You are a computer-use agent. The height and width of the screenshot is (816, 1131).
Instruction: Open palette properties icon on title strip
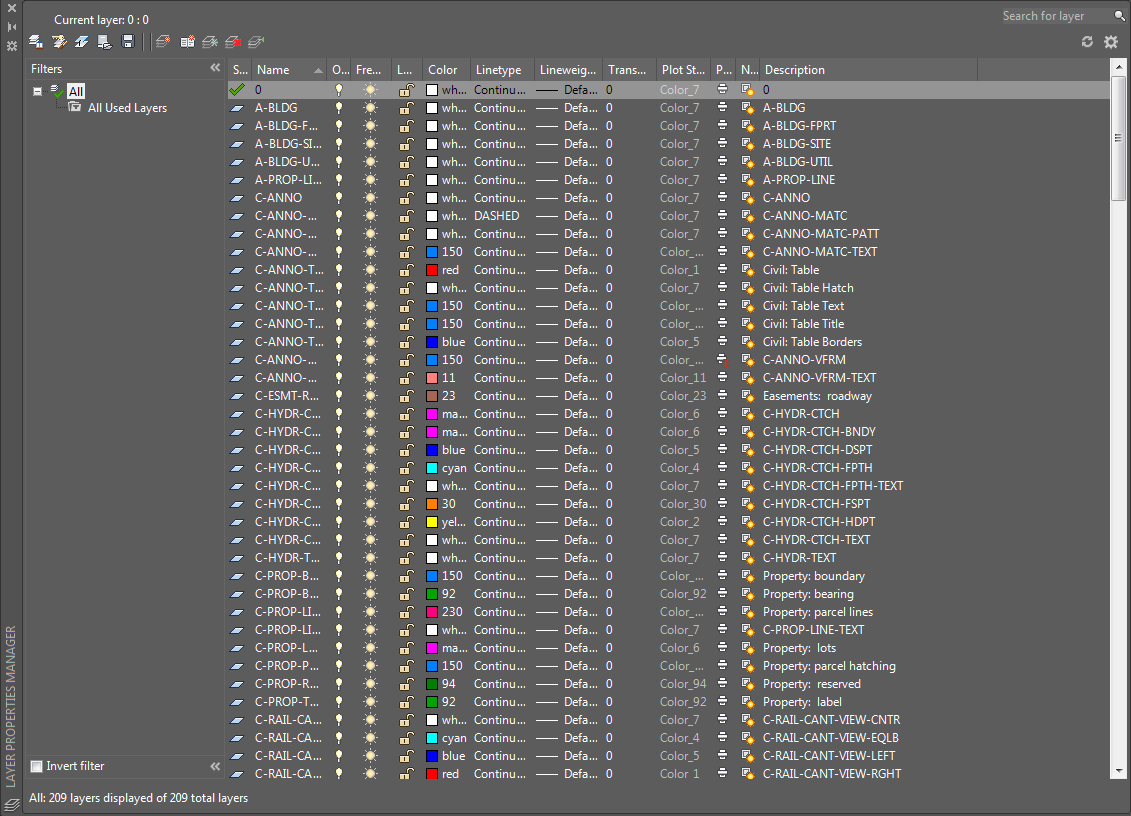(12, 45)
